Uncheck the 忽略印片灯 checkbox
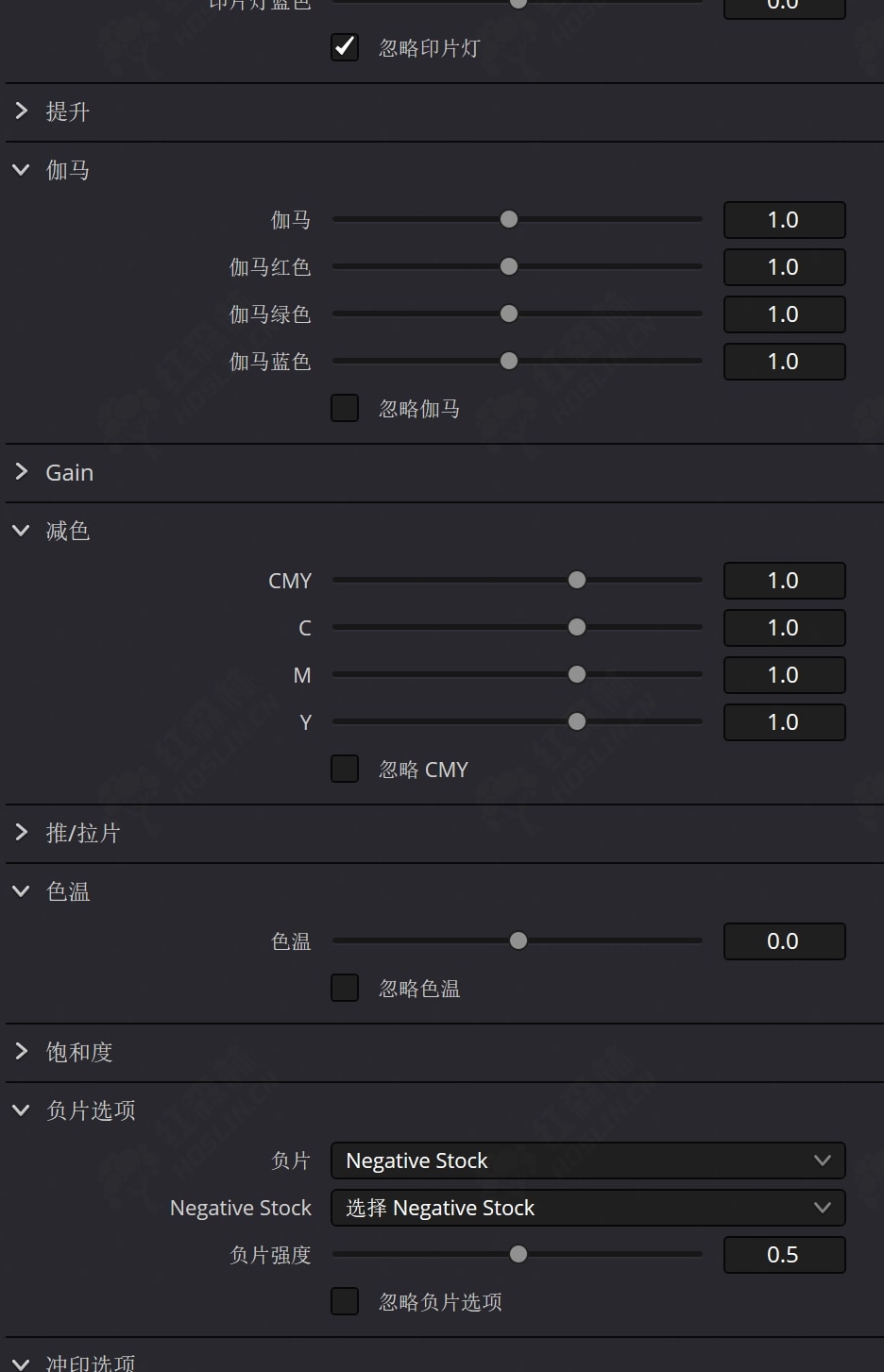 [x=345, y=47]
